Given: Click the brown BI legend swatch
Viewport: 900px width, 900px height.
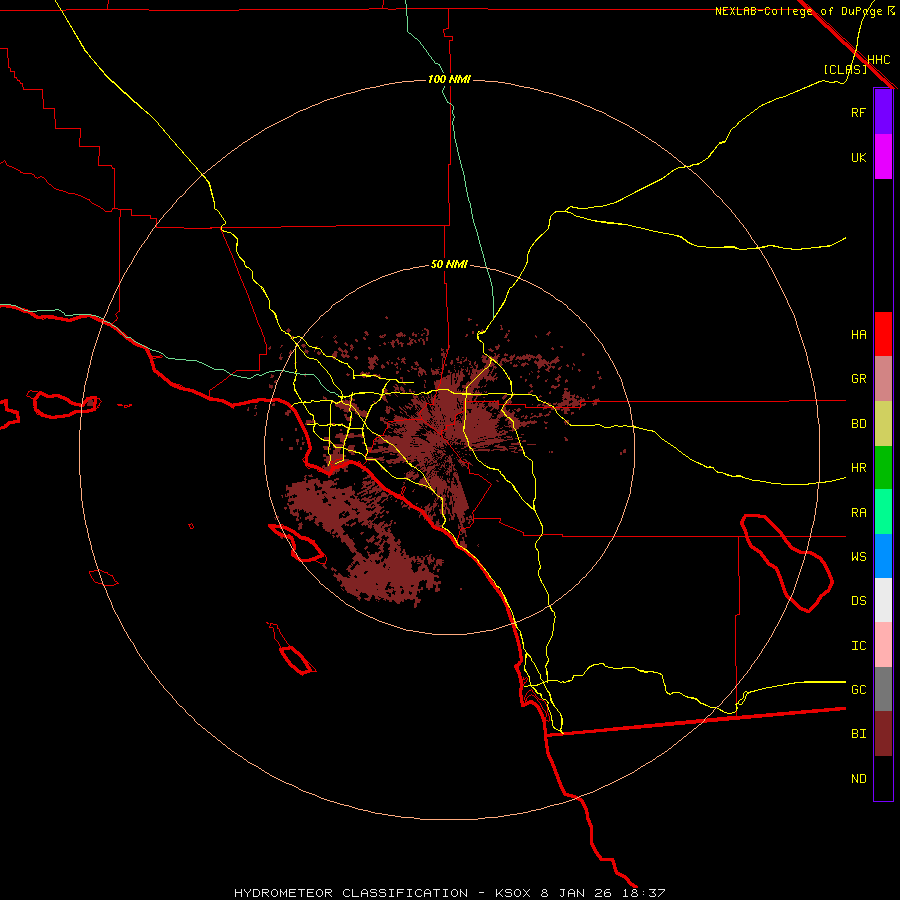Looking at the screenshot, I should 883,734.
